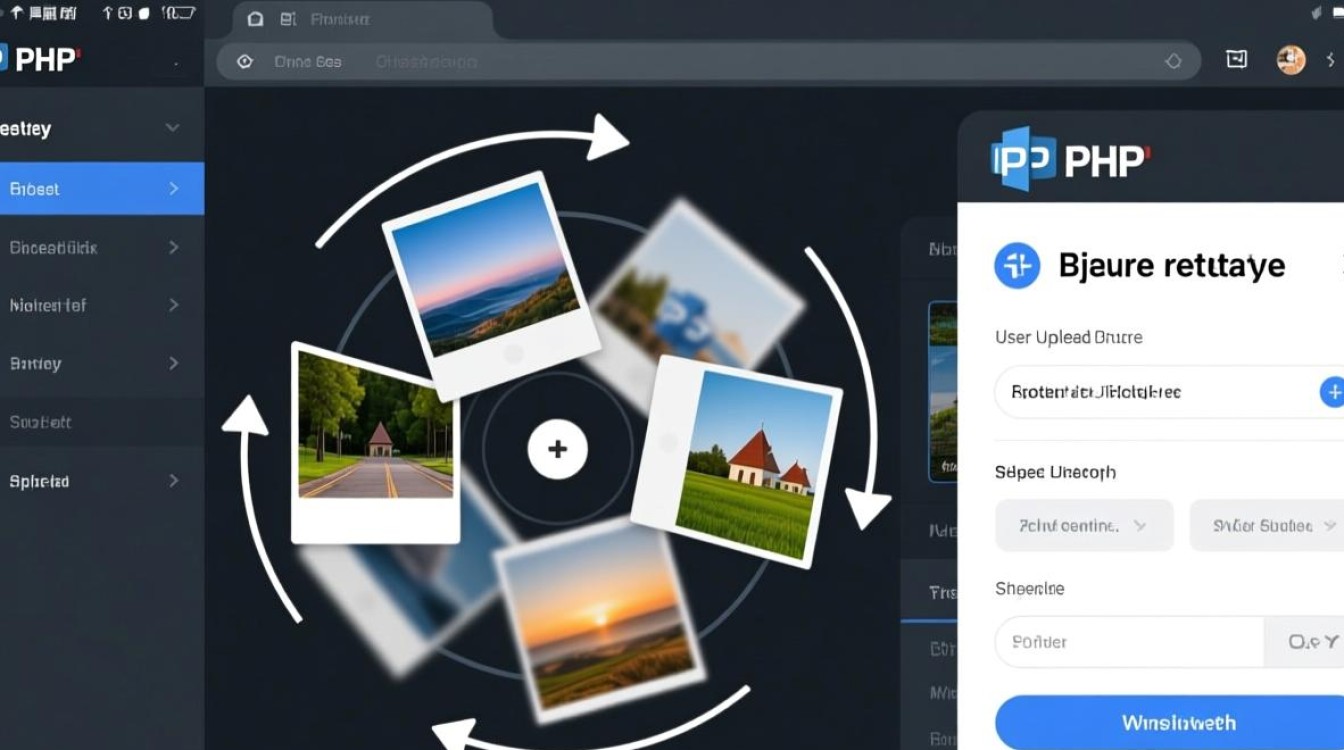Select the second sidebar menu item
Screen dimensions: 1344x750
tap(100, 247)
